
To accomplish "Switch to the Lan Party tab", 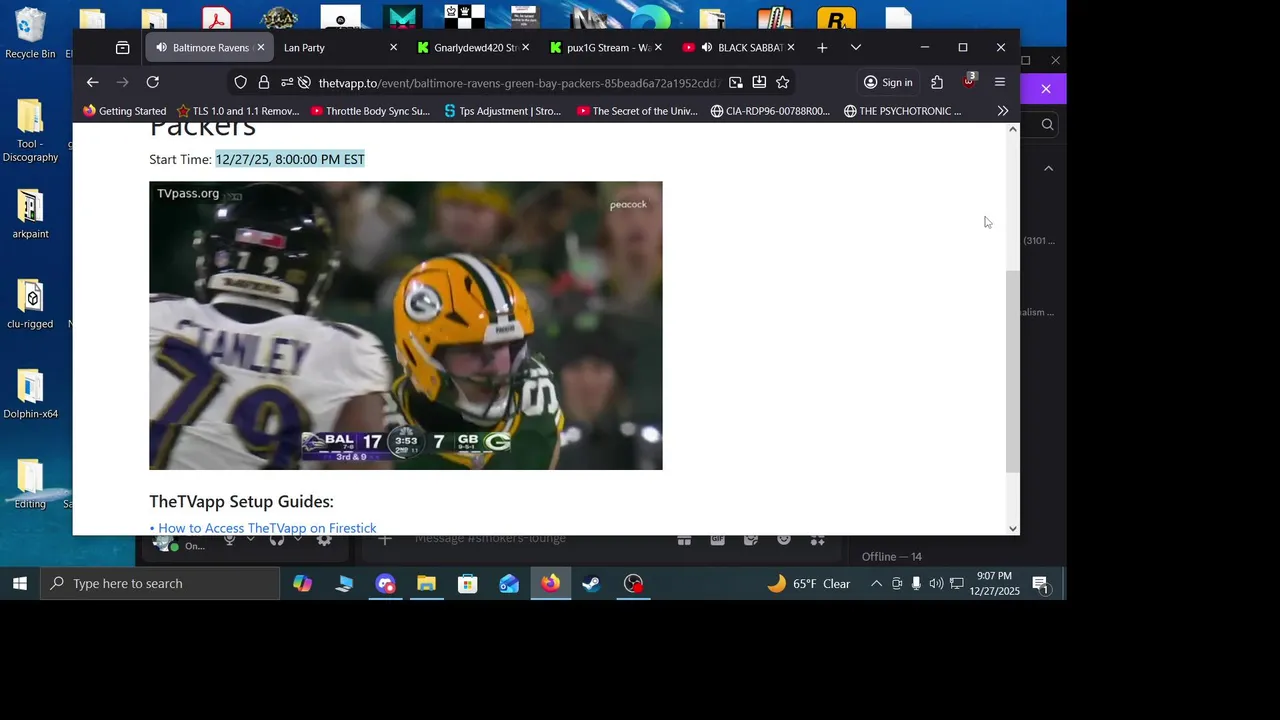I will click(x=338, y=47).
